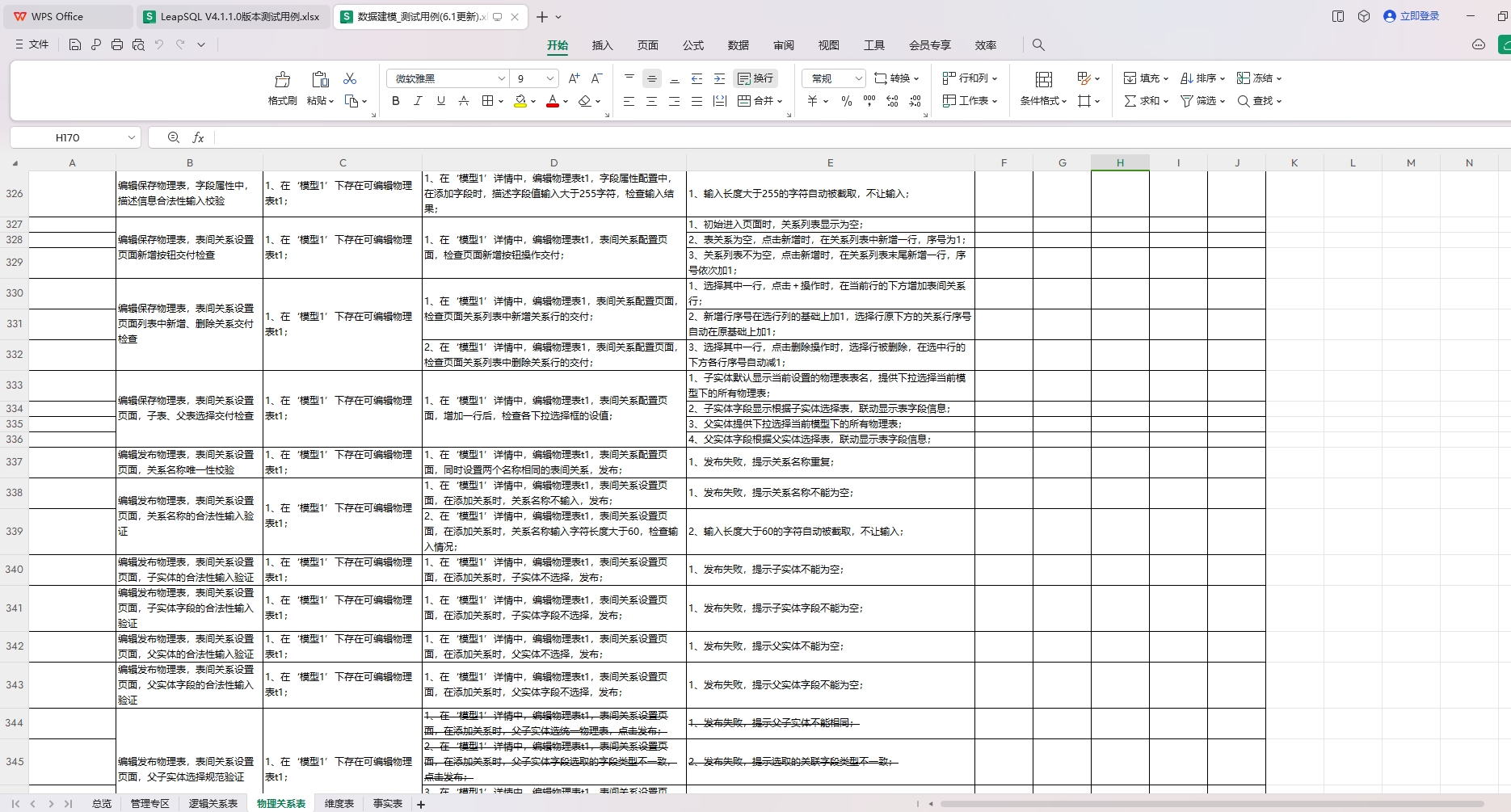
Task: Toggle align text left
Action: 629,101
